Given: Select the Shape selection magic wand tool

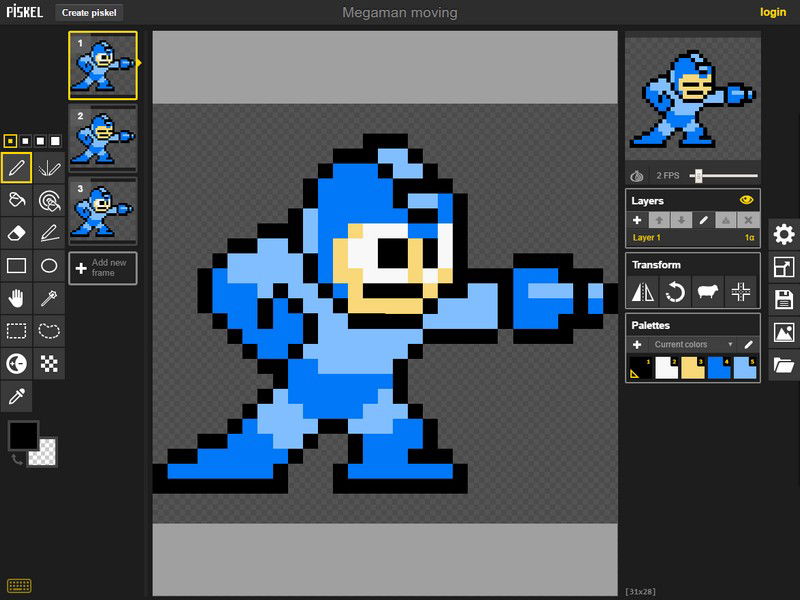Looking at the screenshot, I should tap(49, 298).
